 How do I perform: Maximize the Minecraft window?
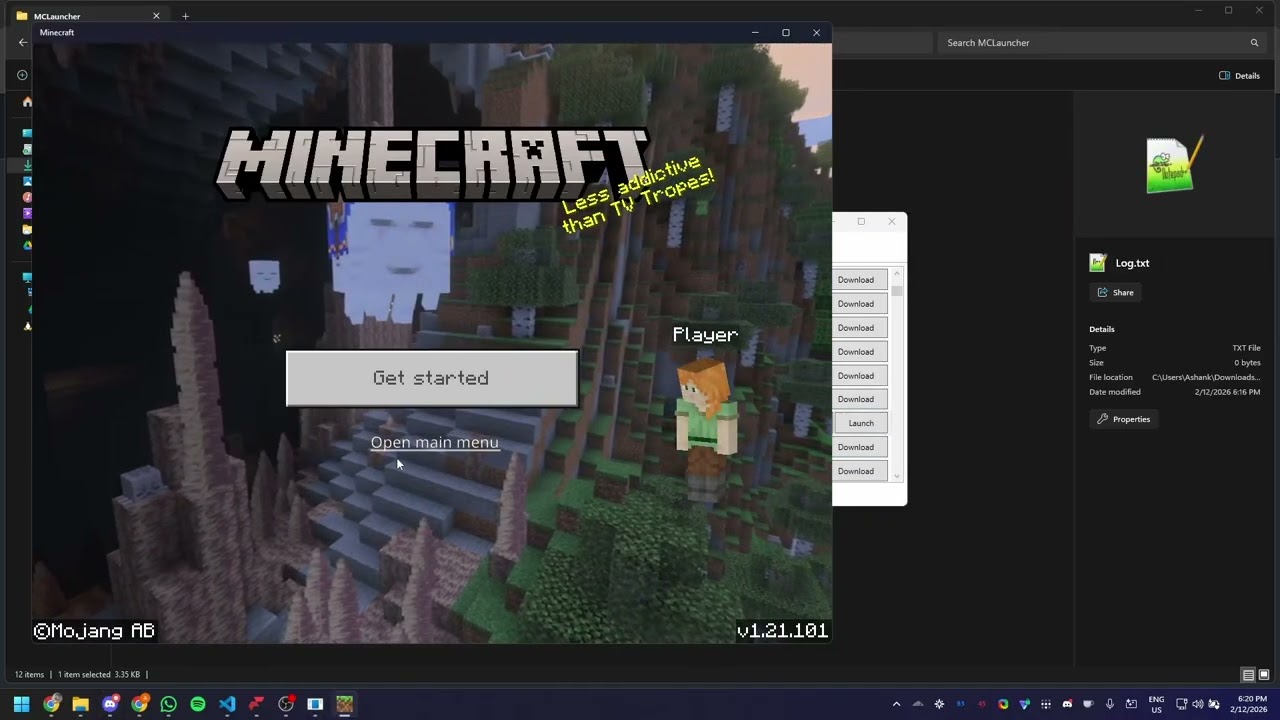(x=786, y=33)
